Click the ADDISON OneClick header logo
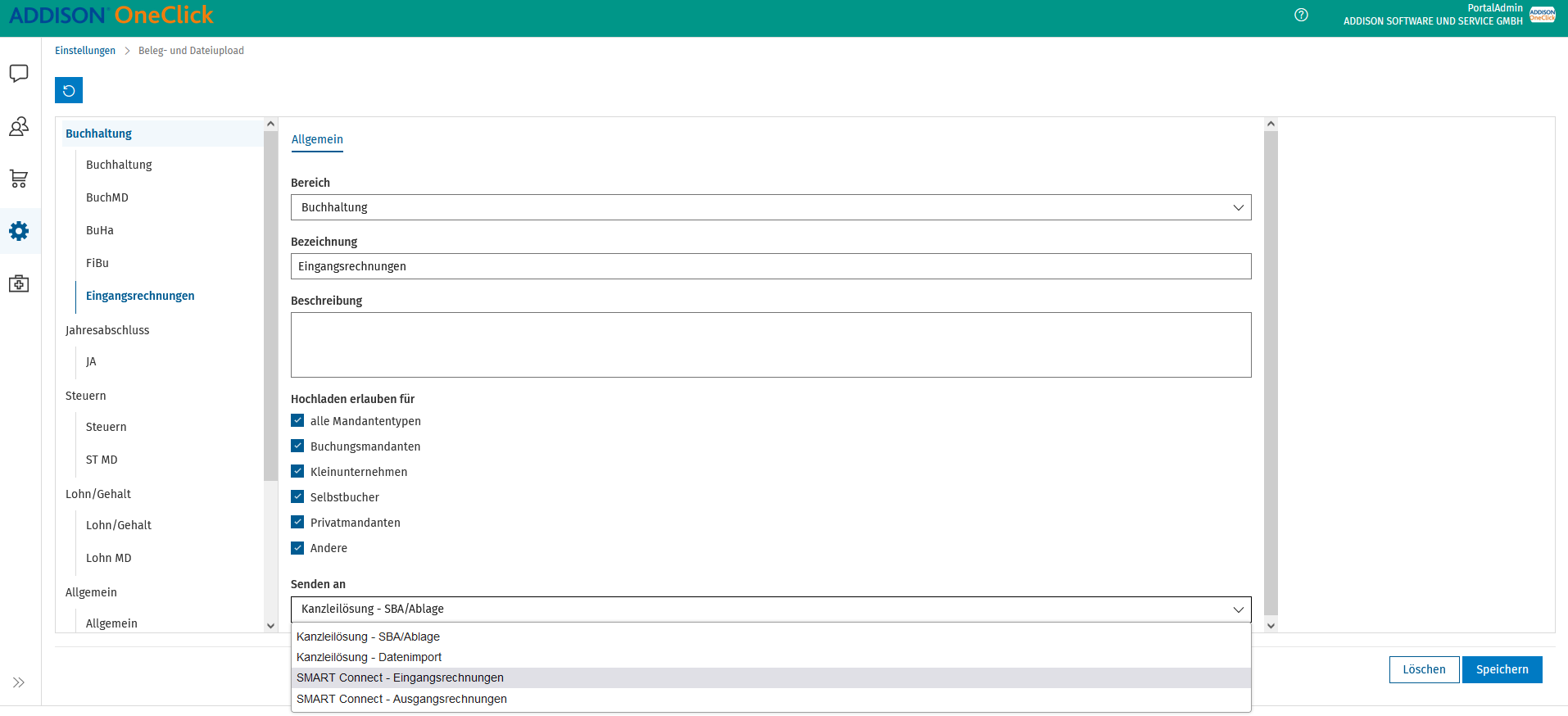Viewport: 1568px width, 716px height. tap(111, 15)
